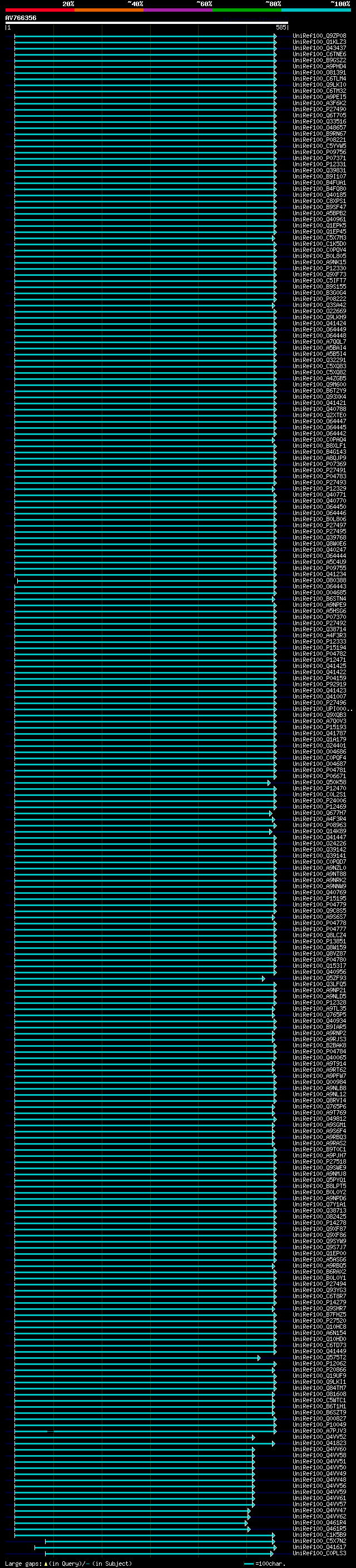Image resolution: width=356 pixels, height=1568 pixels.
Task: Select the query name AV766356
Action: (x=21, y=18)
